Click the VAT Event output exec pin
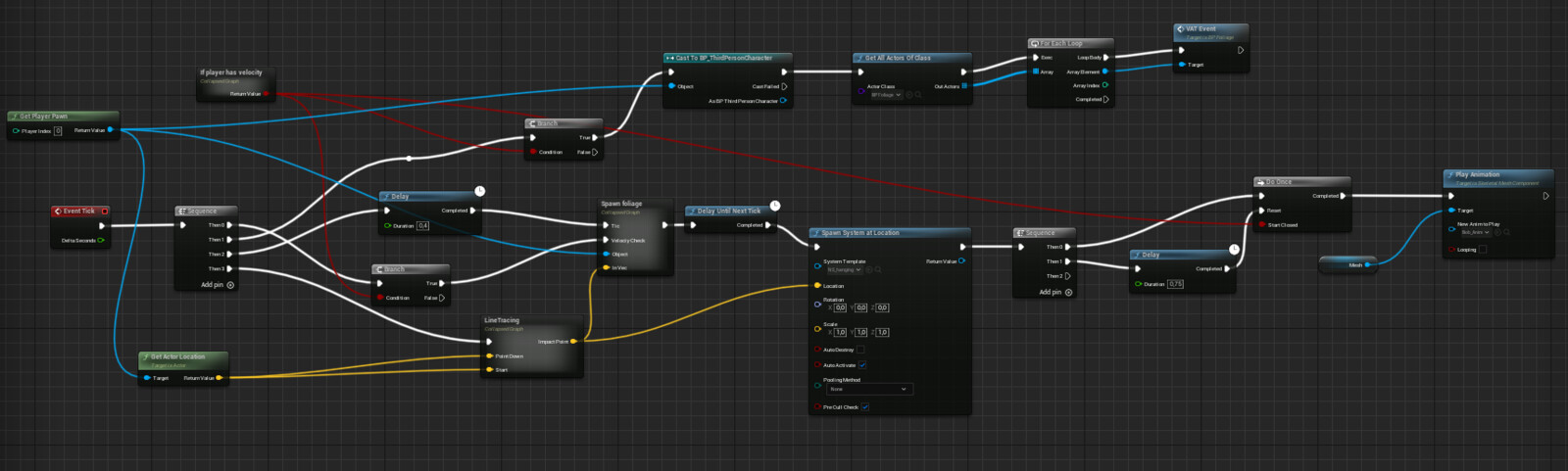 point(1240,50)
